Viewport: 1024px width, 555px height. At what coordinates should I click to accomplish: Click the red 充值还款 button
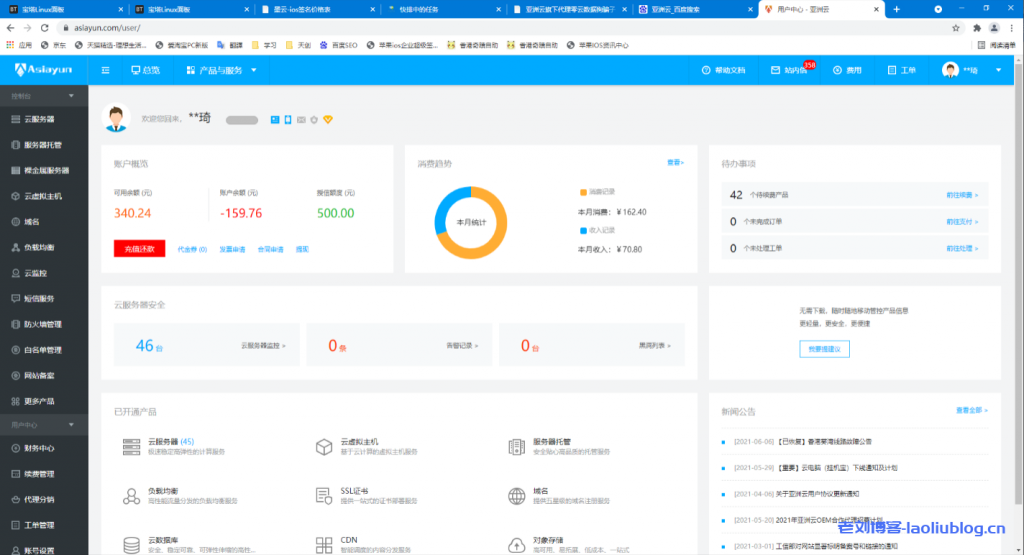[139, 249]
